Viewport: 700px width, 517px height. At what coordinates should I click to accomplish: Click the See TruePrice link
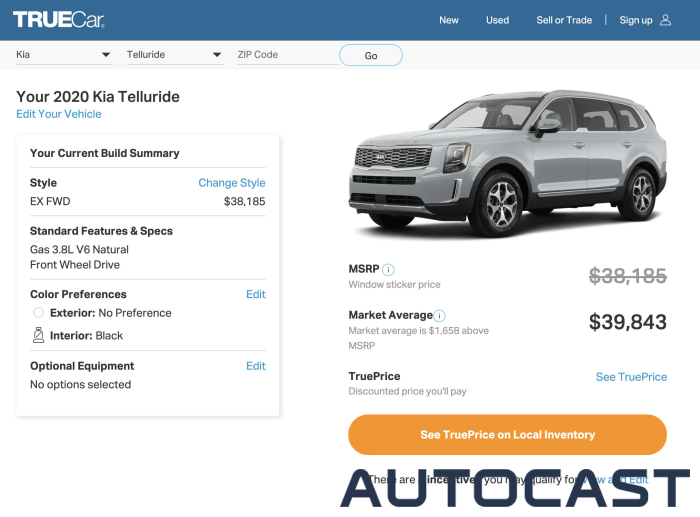click(x=631, y=377)
